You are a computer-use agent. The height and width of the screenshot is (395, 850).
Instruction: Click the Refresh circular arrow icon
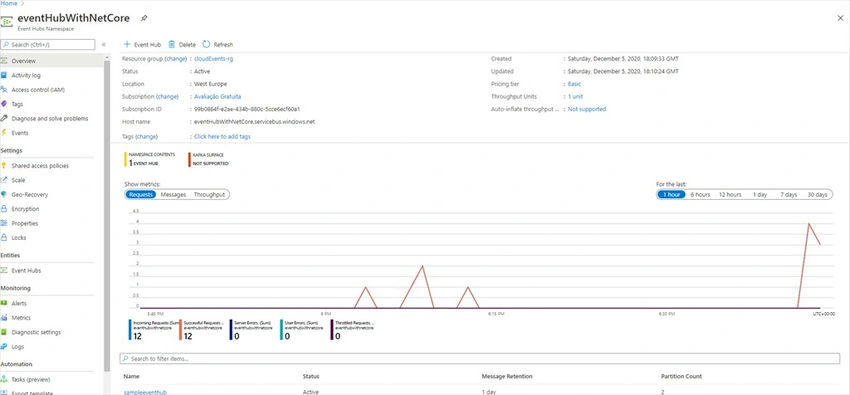(x=206, y=44)
